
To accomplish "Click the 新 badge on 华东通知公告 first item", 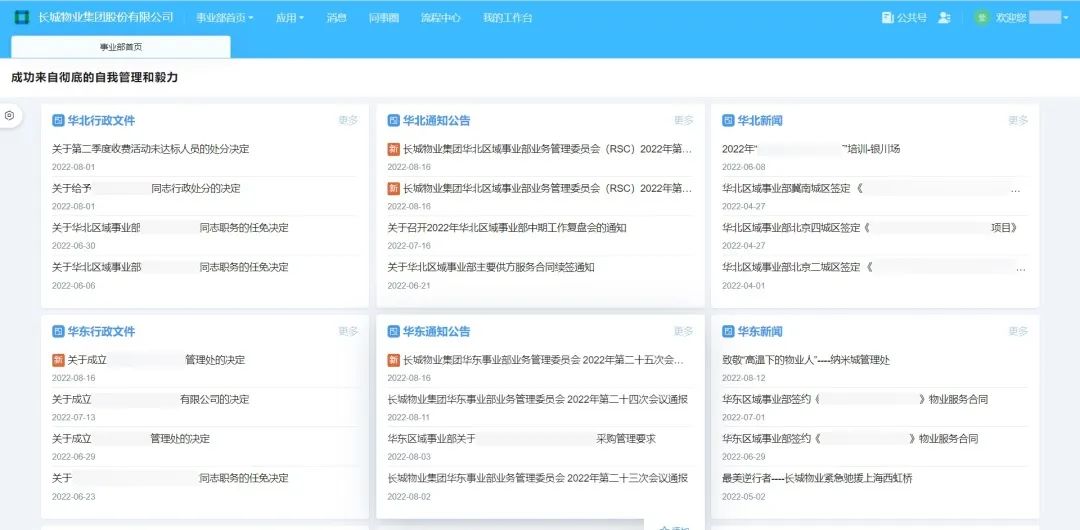I will tap(393, 360).
